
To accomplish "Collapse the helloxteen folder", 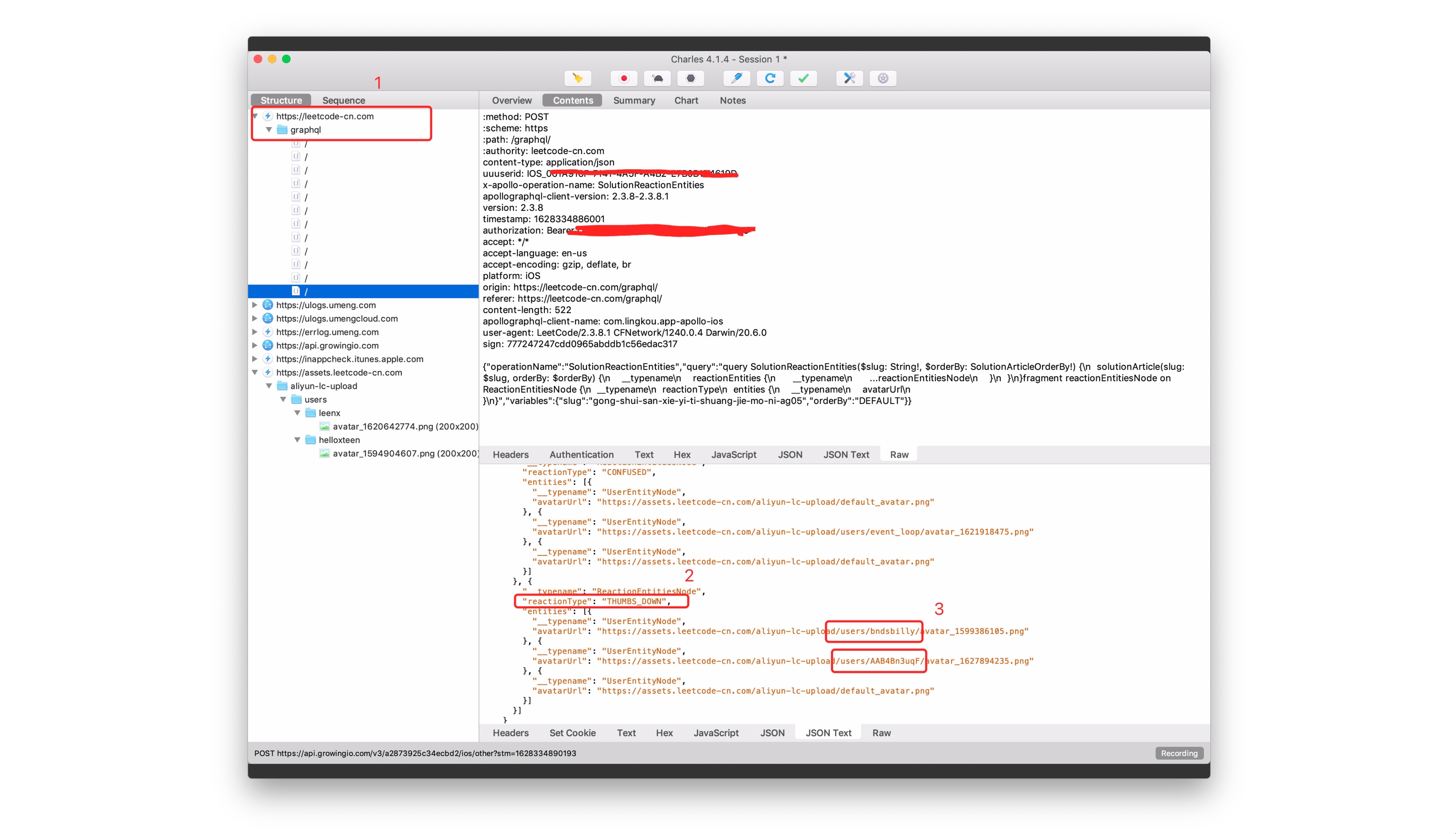I will [x=297, y=440].
